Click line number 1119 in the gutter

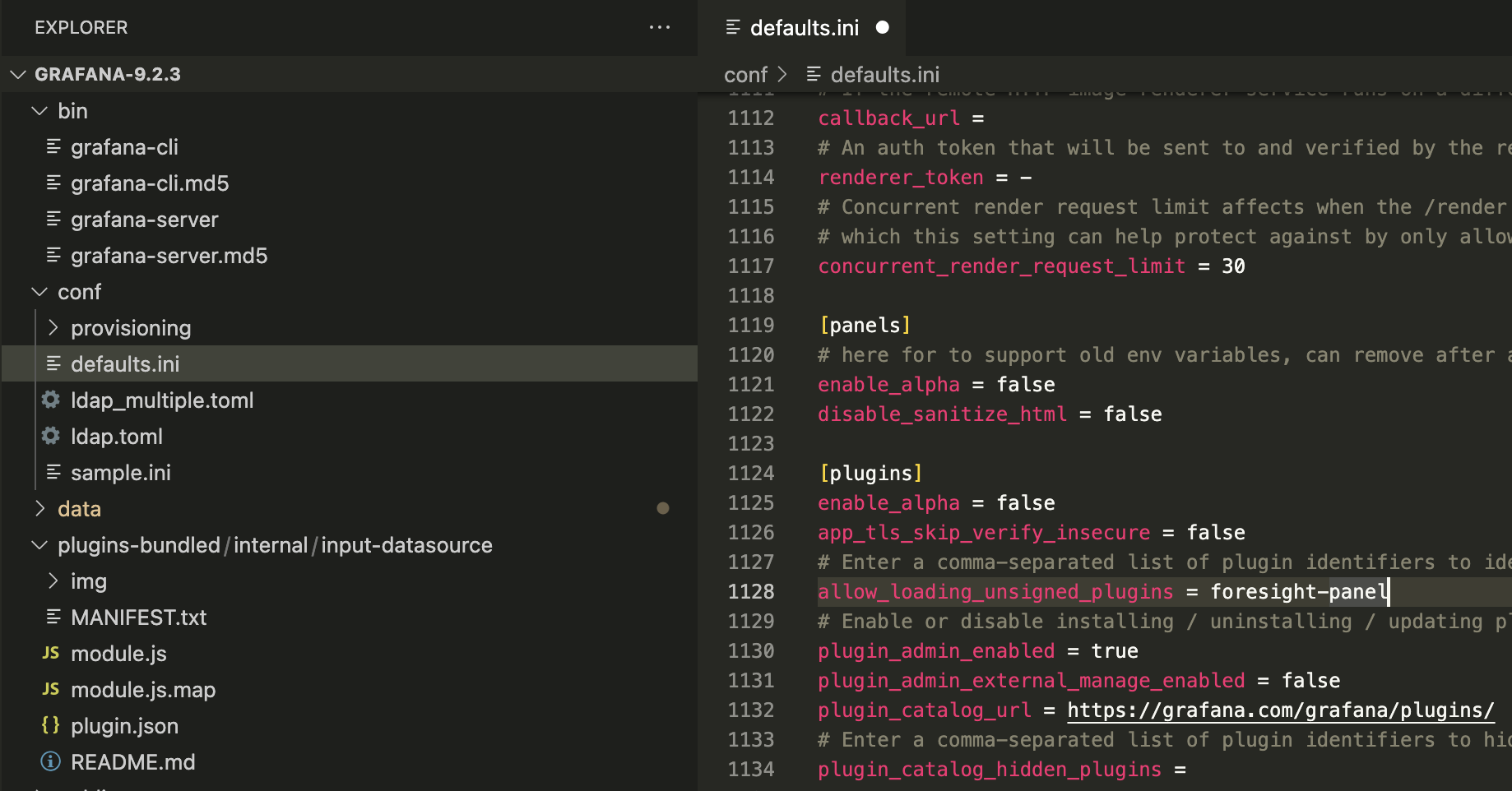751,326
